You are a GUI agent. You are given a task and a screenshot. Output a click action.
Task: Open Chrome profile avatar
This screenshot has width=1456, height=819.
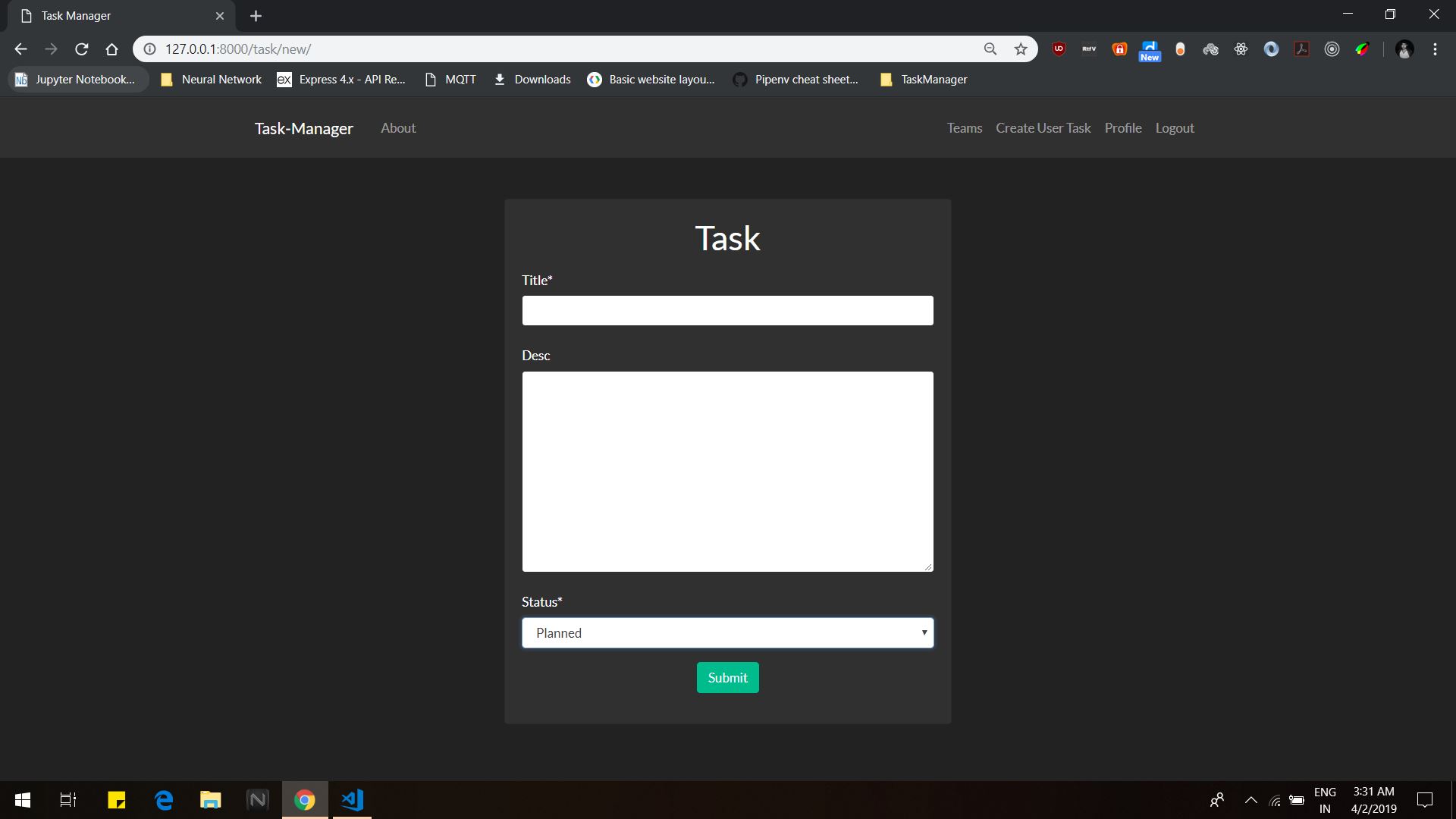[x=1404, y=49]
